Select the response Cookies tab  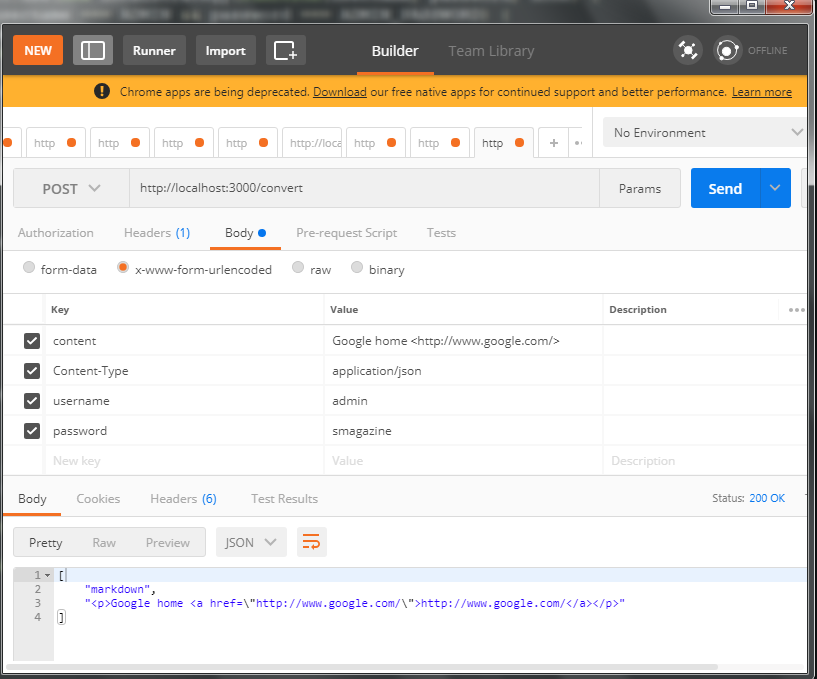pyautogui.click(x=98, y=499)
